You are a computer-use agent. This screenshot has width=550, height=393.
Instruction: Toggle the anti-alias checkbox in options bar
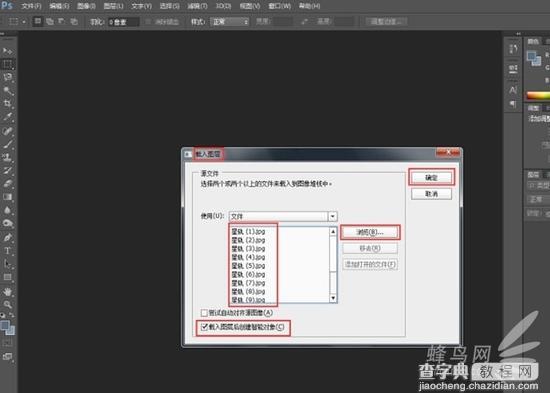click(x=148, y=22)
